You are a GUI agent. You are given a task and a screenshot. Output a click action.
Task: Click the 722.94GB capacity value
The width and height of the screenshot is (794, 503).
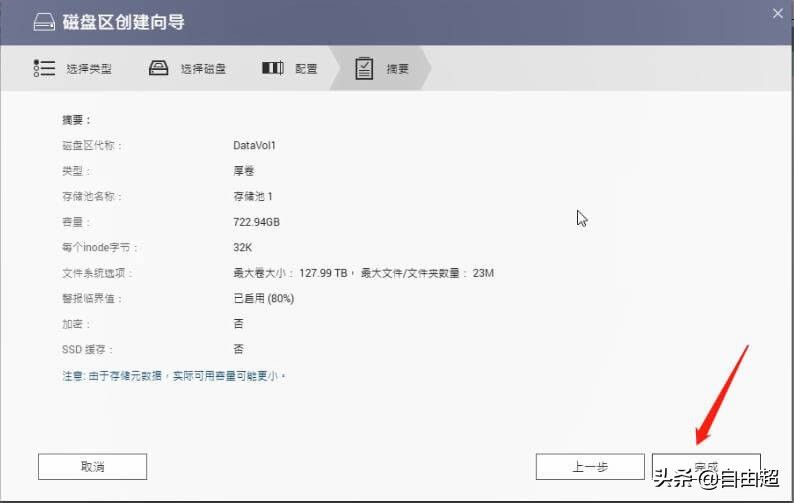coord(256,222)
